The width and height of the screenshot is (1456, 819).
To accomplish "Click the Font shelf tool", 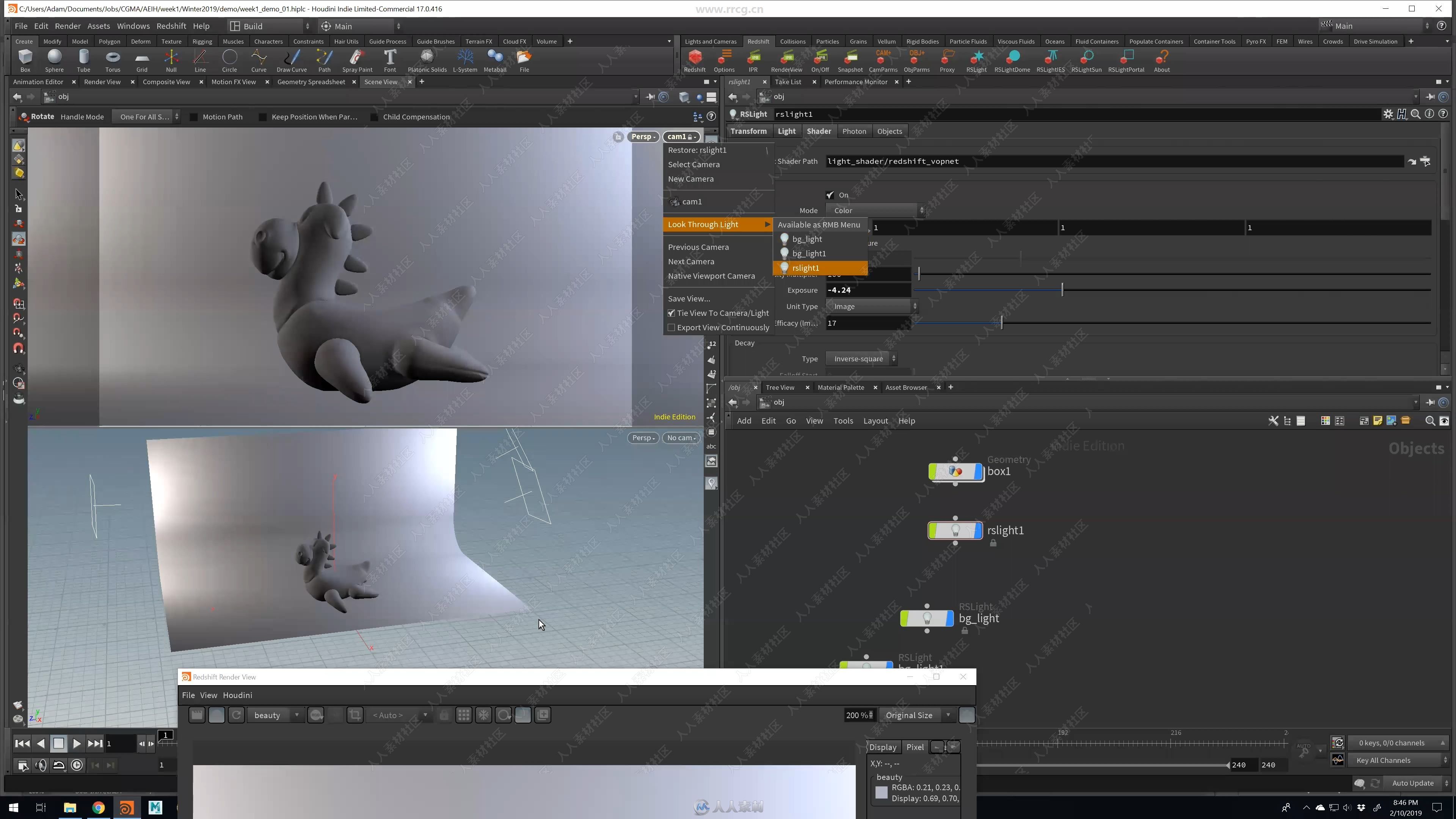I will (x=390, y=61).
